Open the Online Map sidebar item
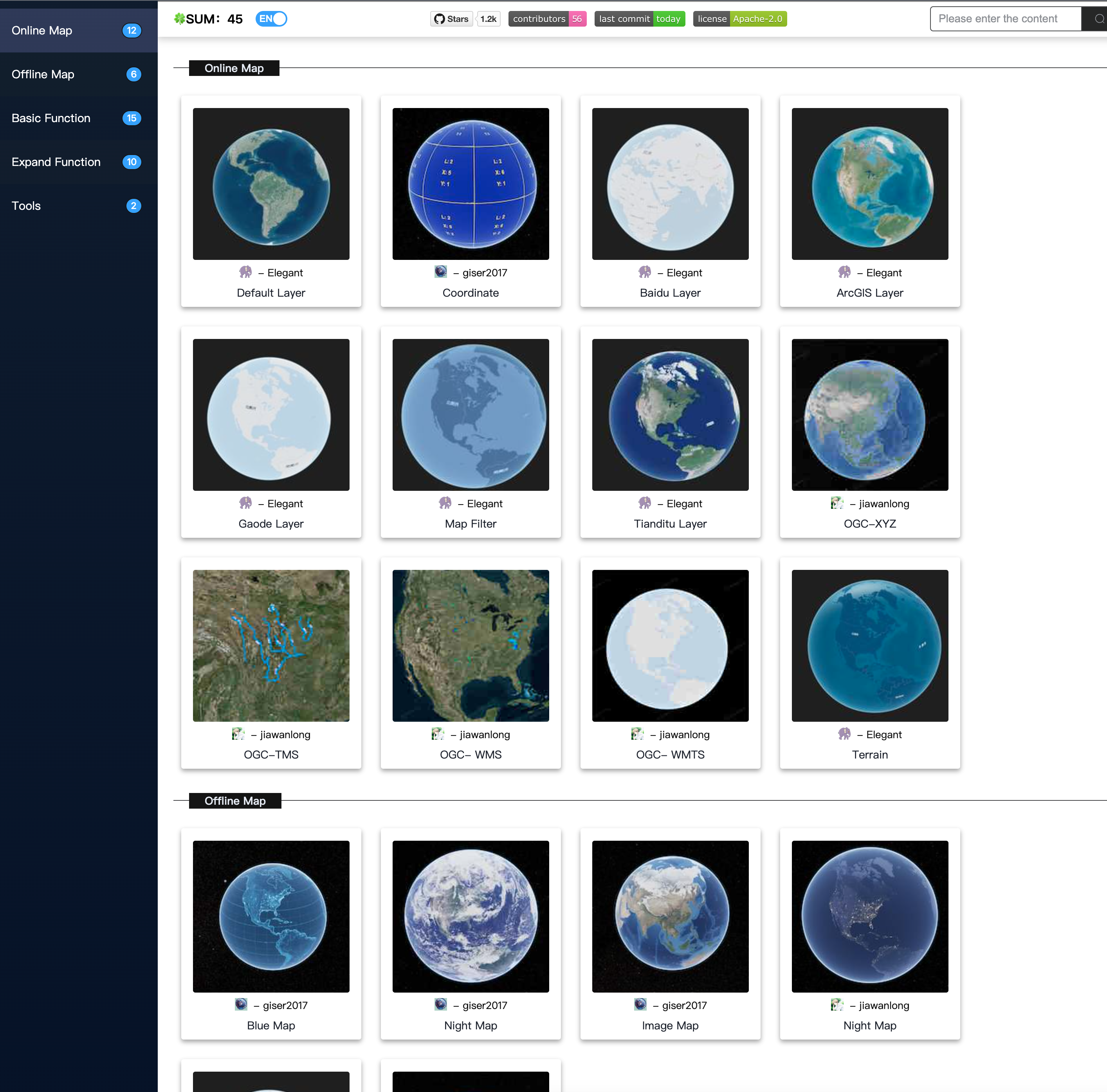Screen dimensions: 1107x1092 [79, 31]
